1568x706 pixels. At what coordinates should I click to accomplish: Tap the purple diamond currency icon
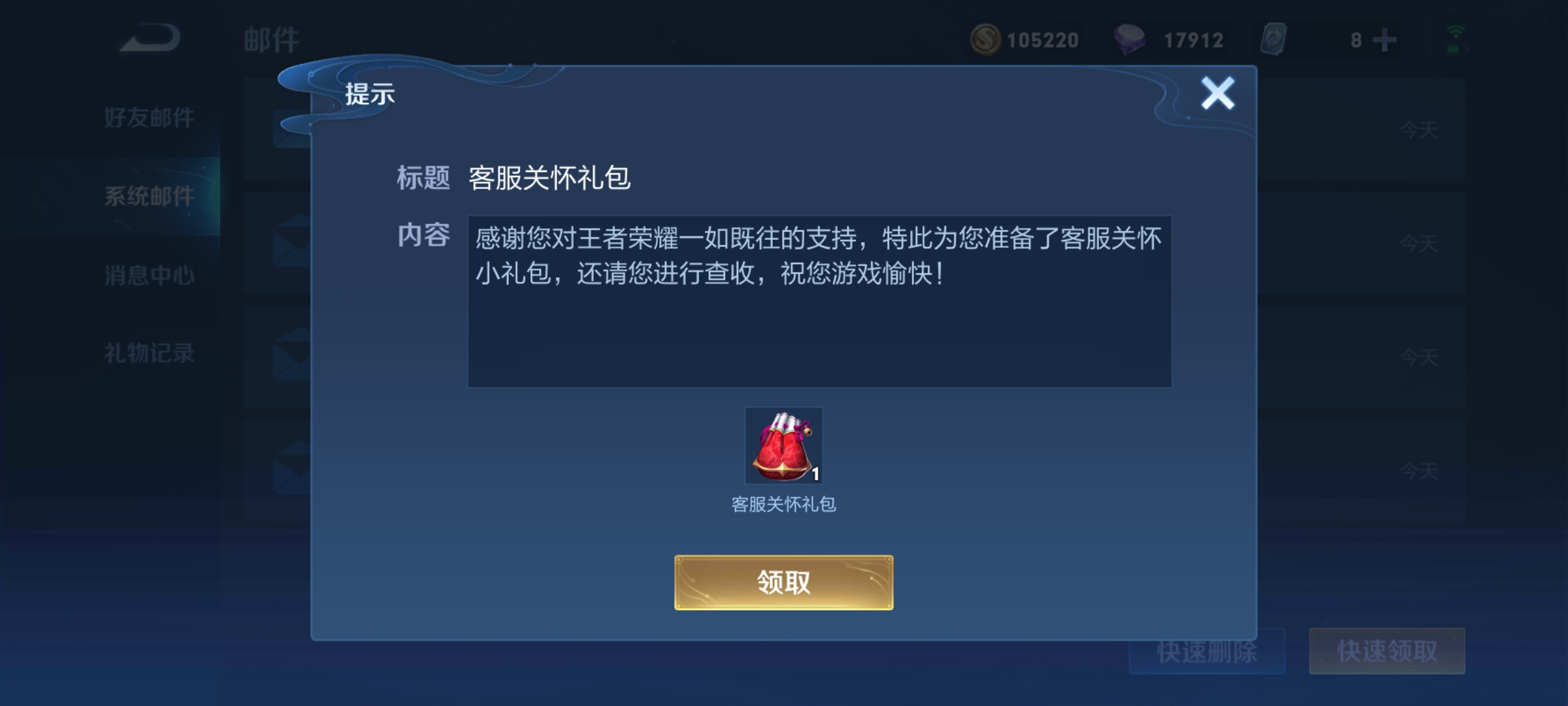coord(1130,39)
